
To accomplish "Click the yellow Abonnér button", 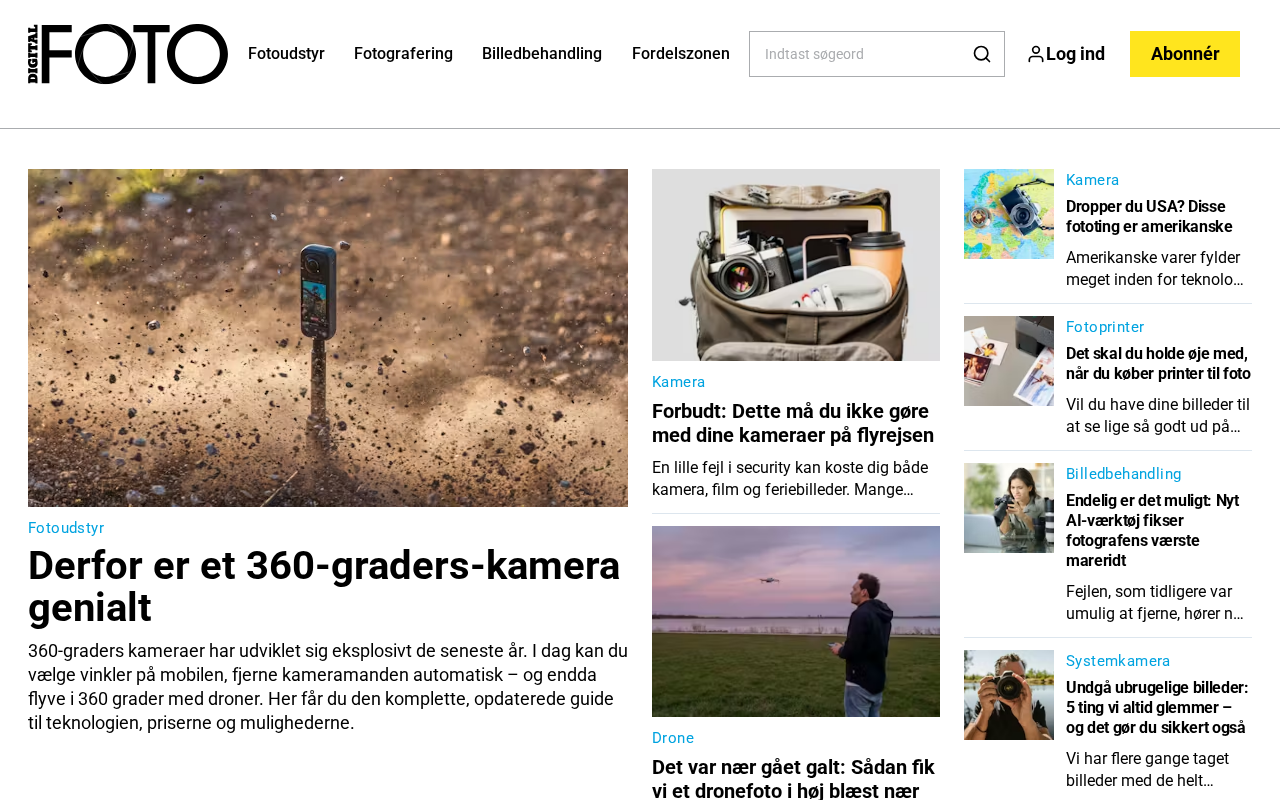I will coord(1185,54).
